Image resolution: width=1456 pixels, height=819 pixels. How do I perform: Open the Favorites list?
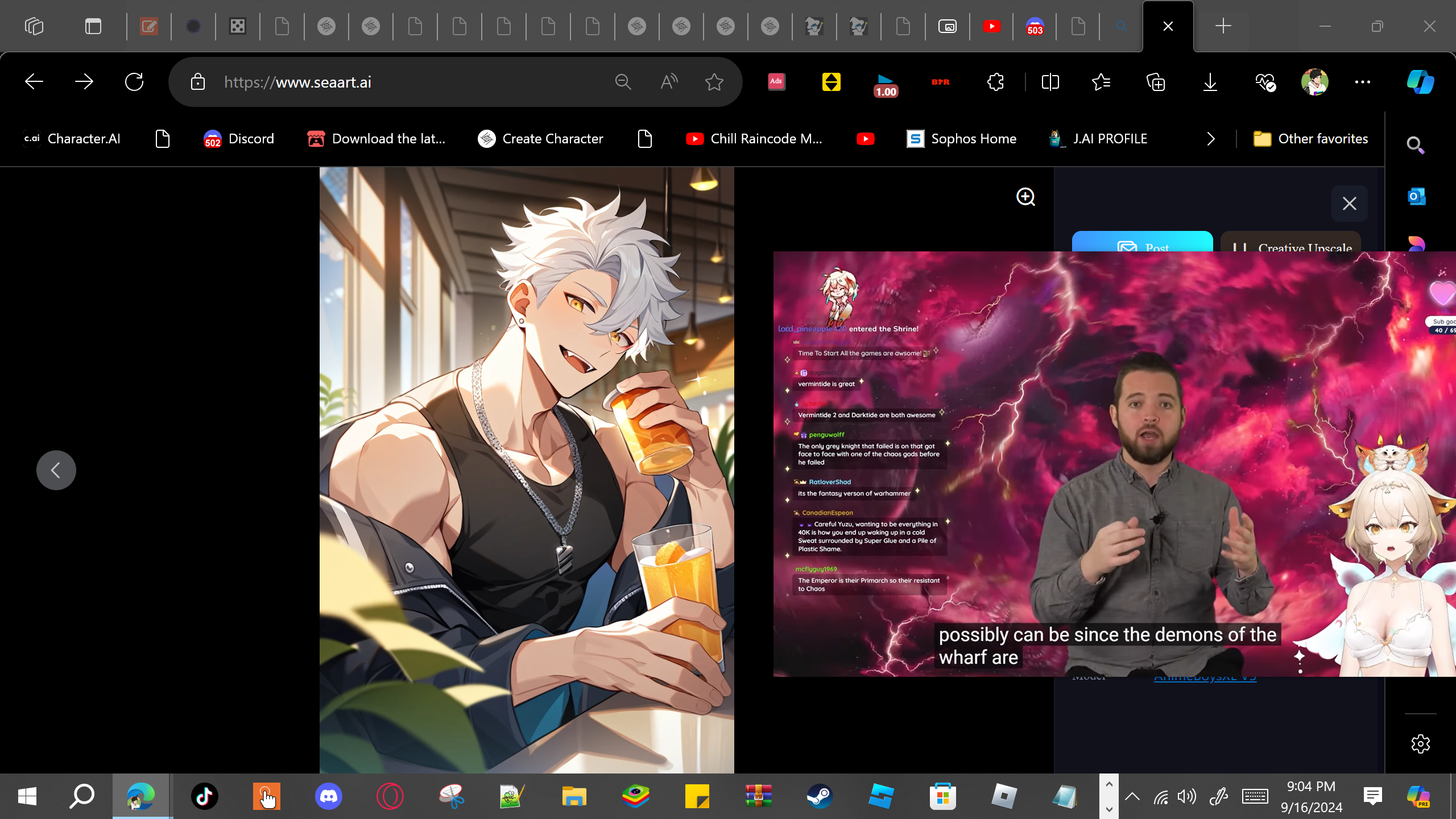pos(1101,82)
